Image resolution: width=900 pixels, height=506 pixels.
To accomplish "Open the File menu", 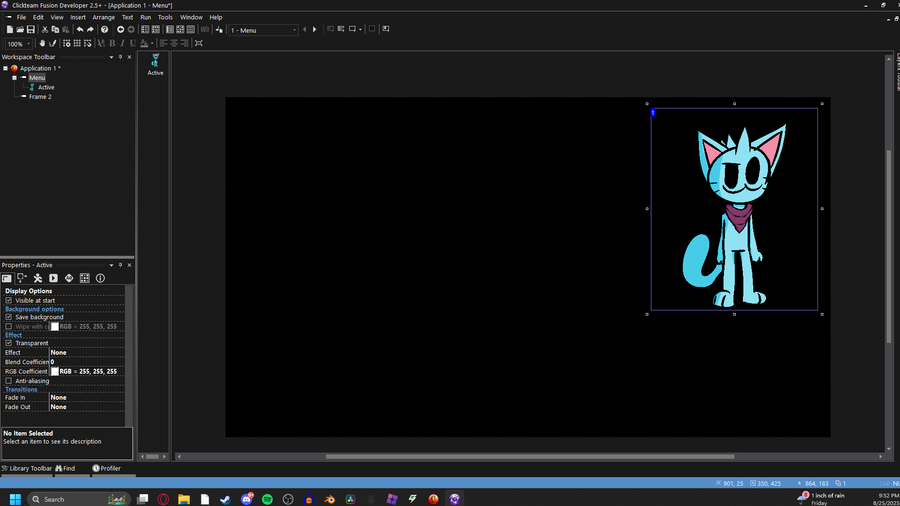I will 21,17.
